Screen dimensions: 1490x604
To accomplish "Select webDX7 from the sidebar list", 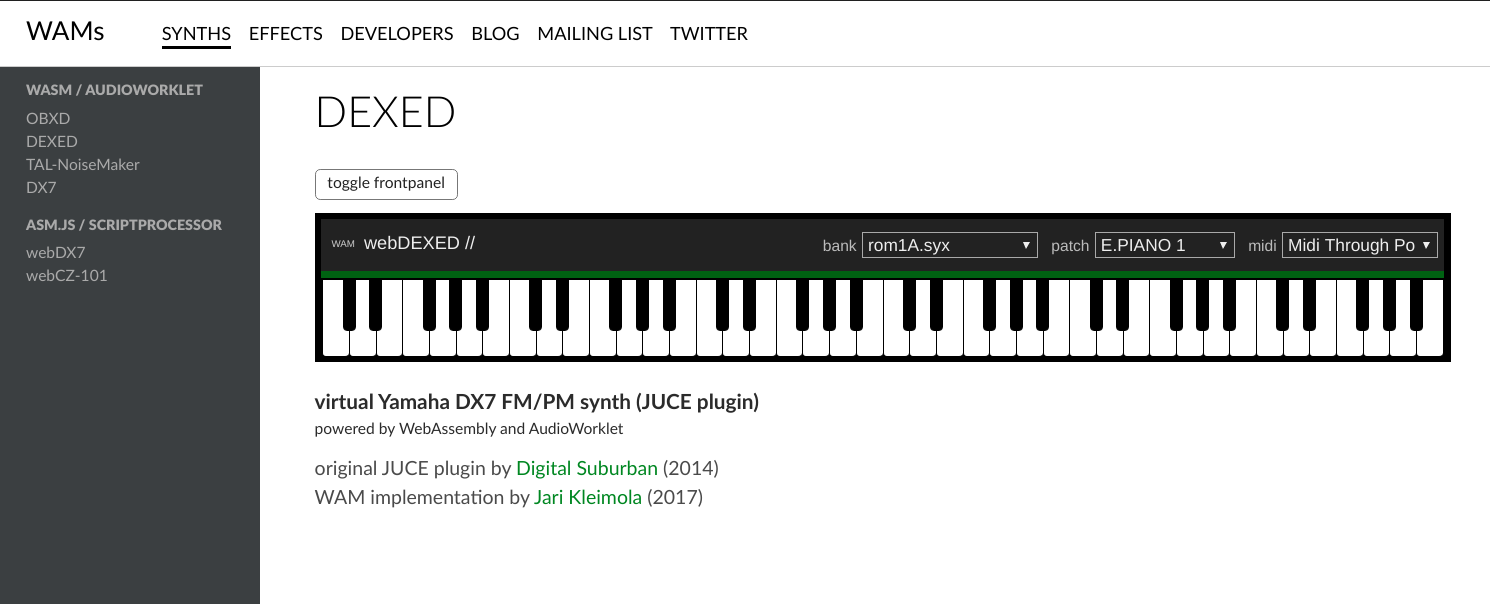I will point(56,253).
